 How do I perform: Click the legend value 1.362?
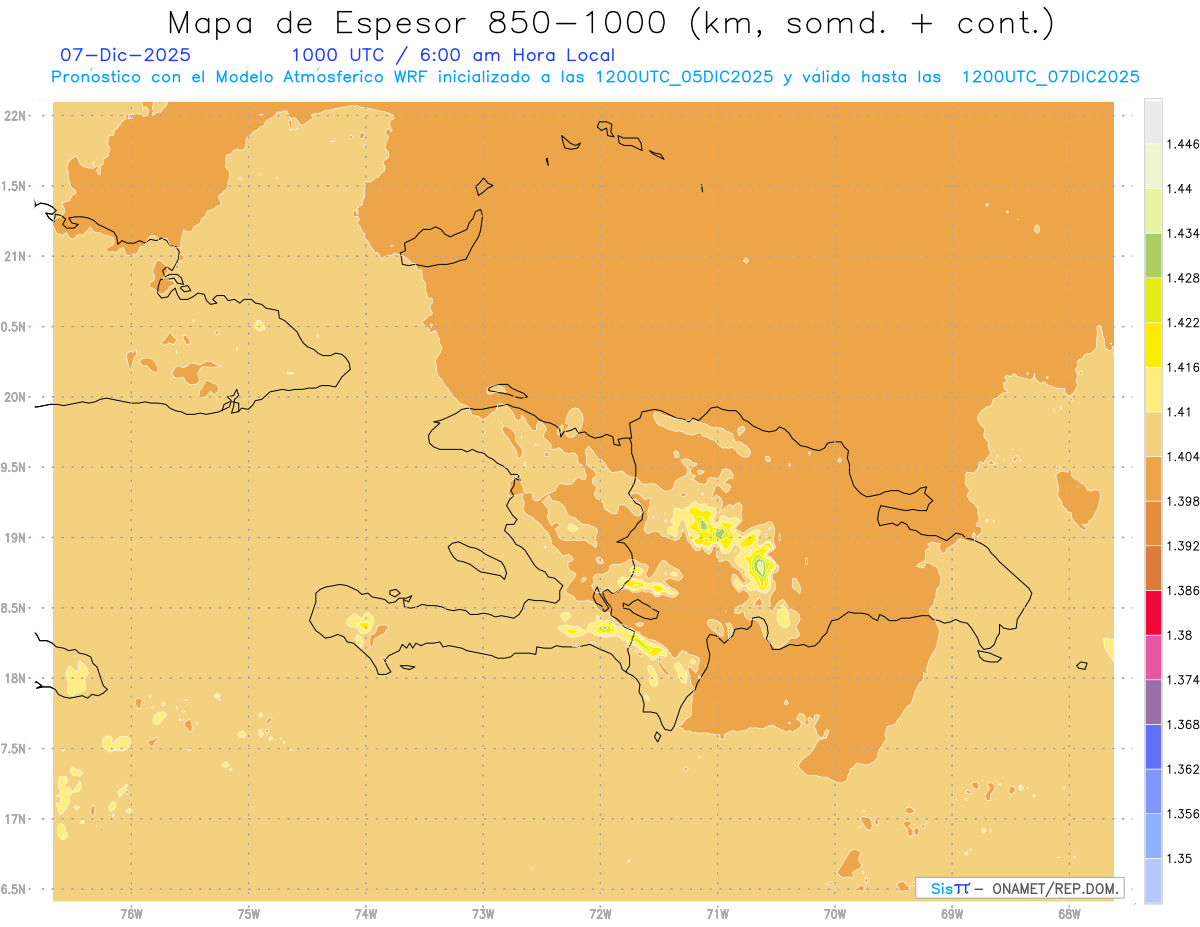point(1184,769)
